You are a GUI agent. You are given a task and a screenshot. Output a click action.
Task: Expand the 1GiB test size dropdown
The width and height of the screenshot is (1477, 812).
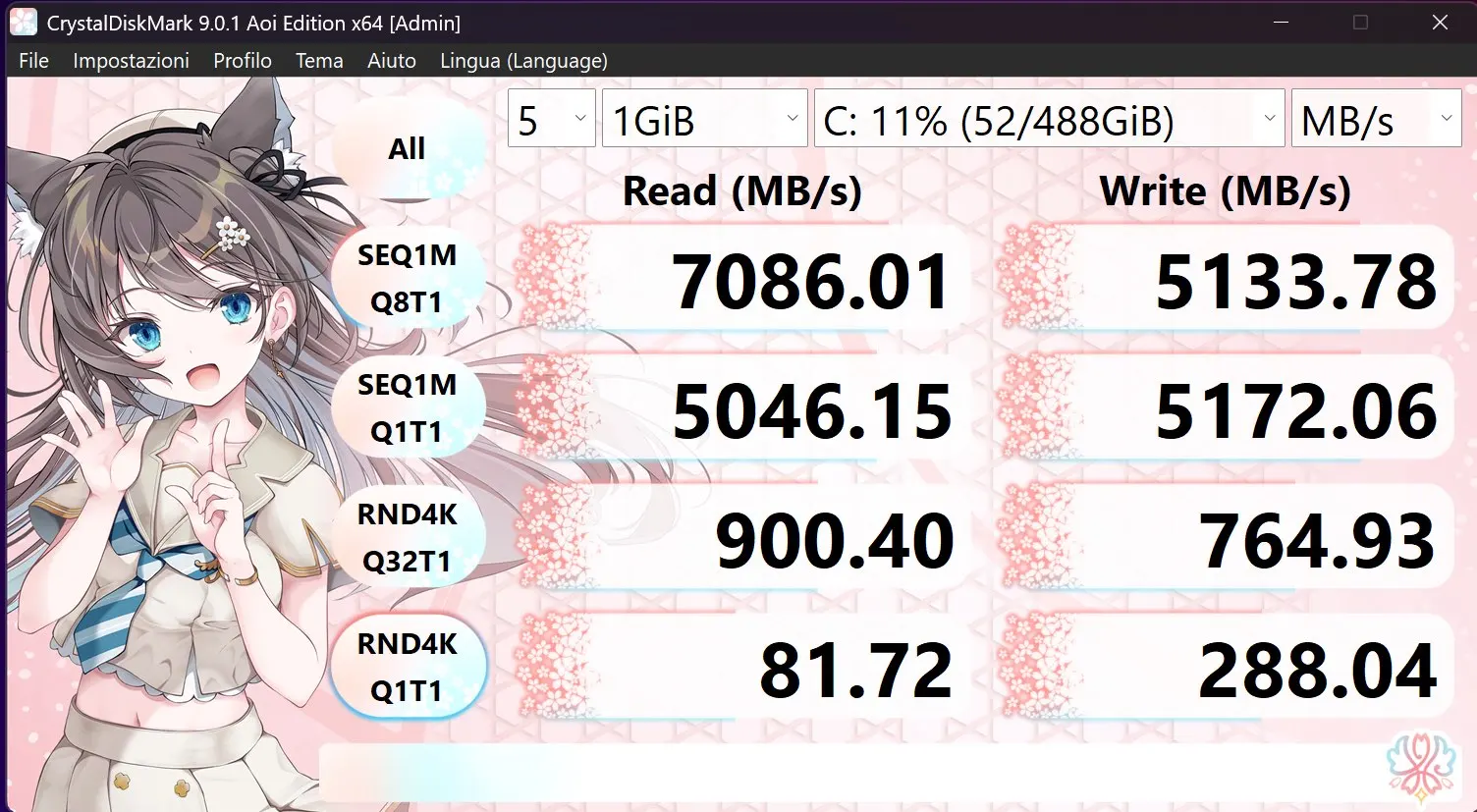[x=705, y=119]
